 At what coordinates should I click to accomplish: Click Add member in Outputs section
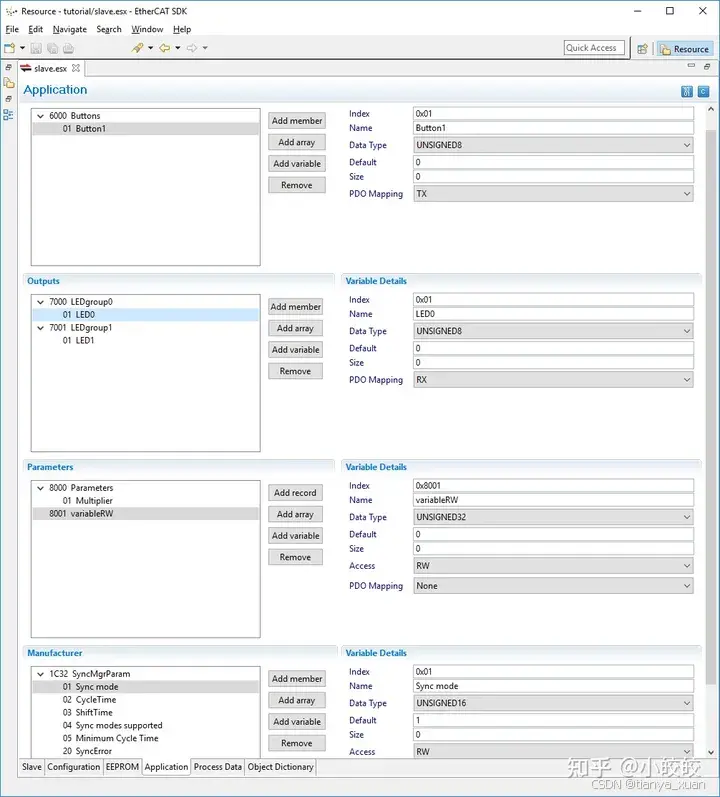point(295,306)
